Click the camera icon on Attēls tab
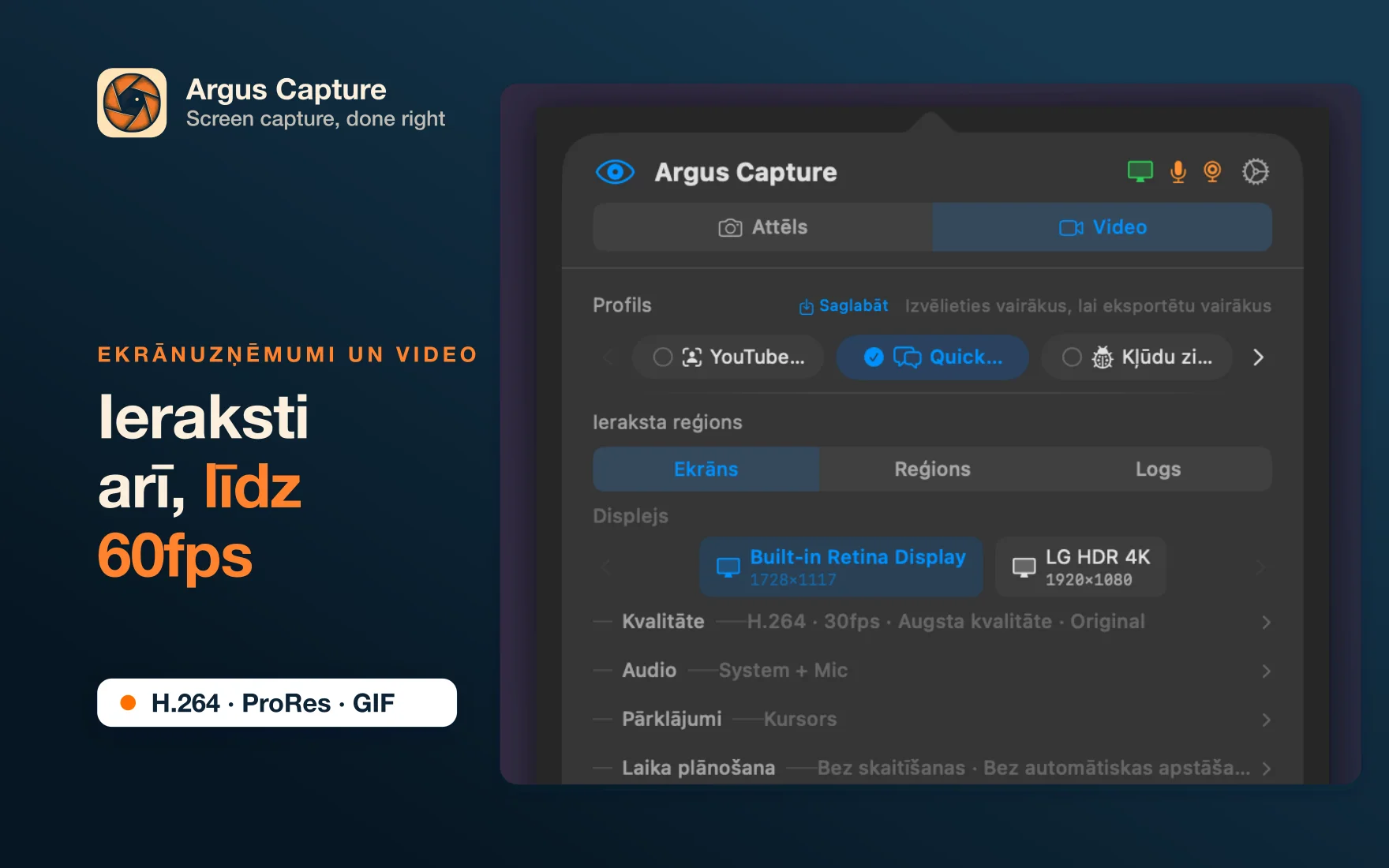The image size is (1389, 868). (x=730, y=228)
